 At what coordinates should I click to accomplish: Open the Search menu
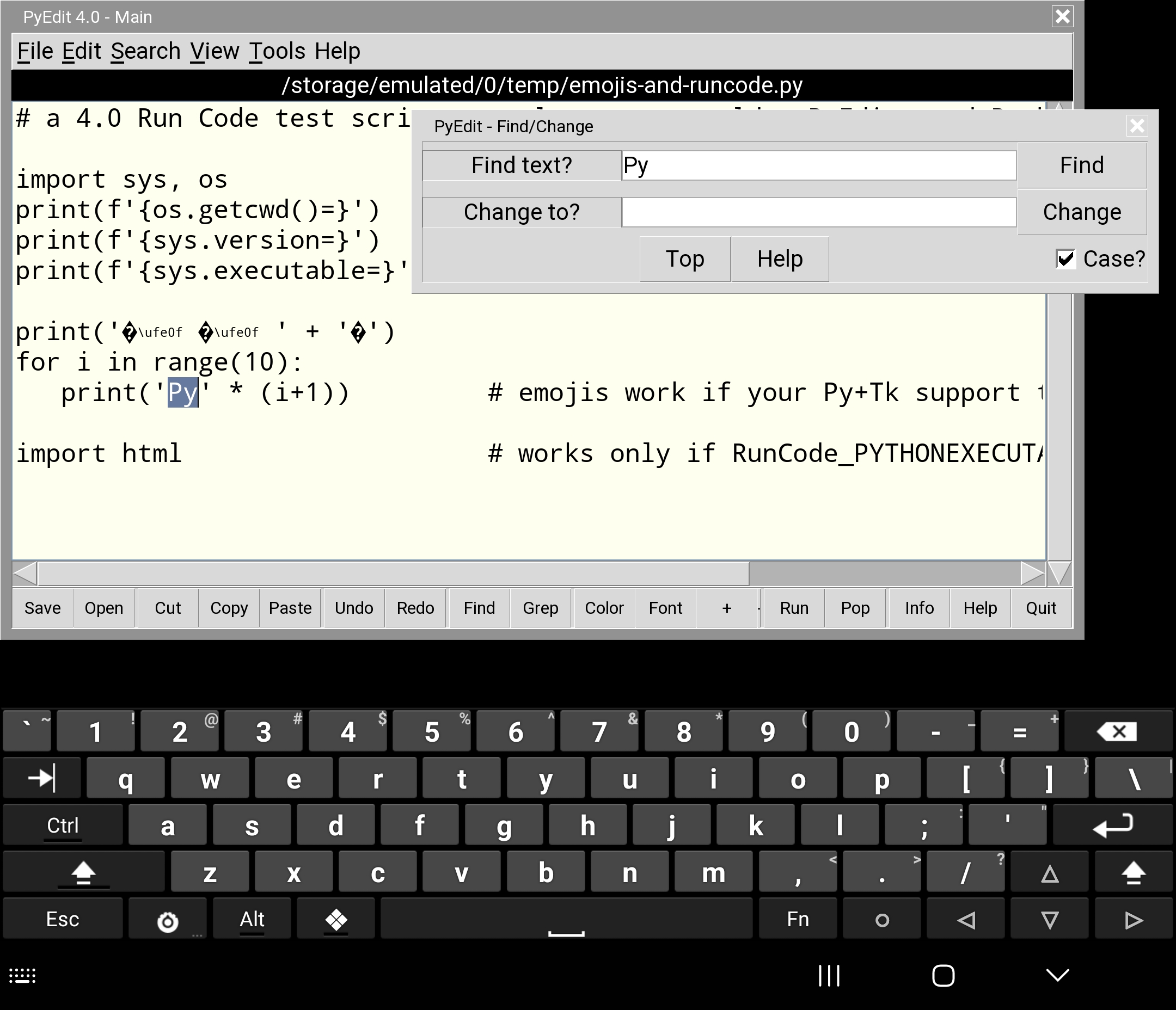point(145,51)
